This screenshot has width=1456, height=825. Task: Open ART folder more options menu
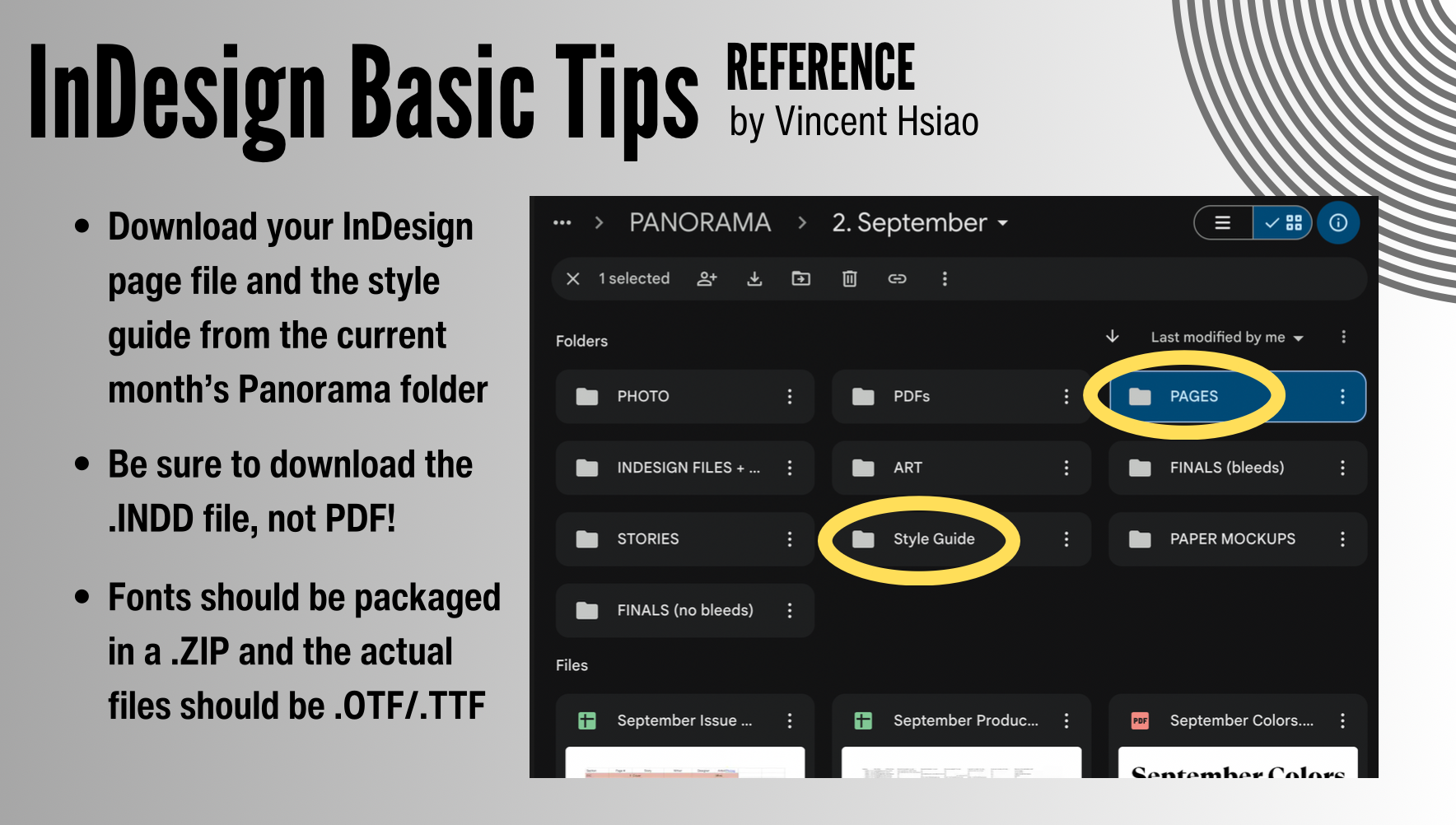point(1066,468)
